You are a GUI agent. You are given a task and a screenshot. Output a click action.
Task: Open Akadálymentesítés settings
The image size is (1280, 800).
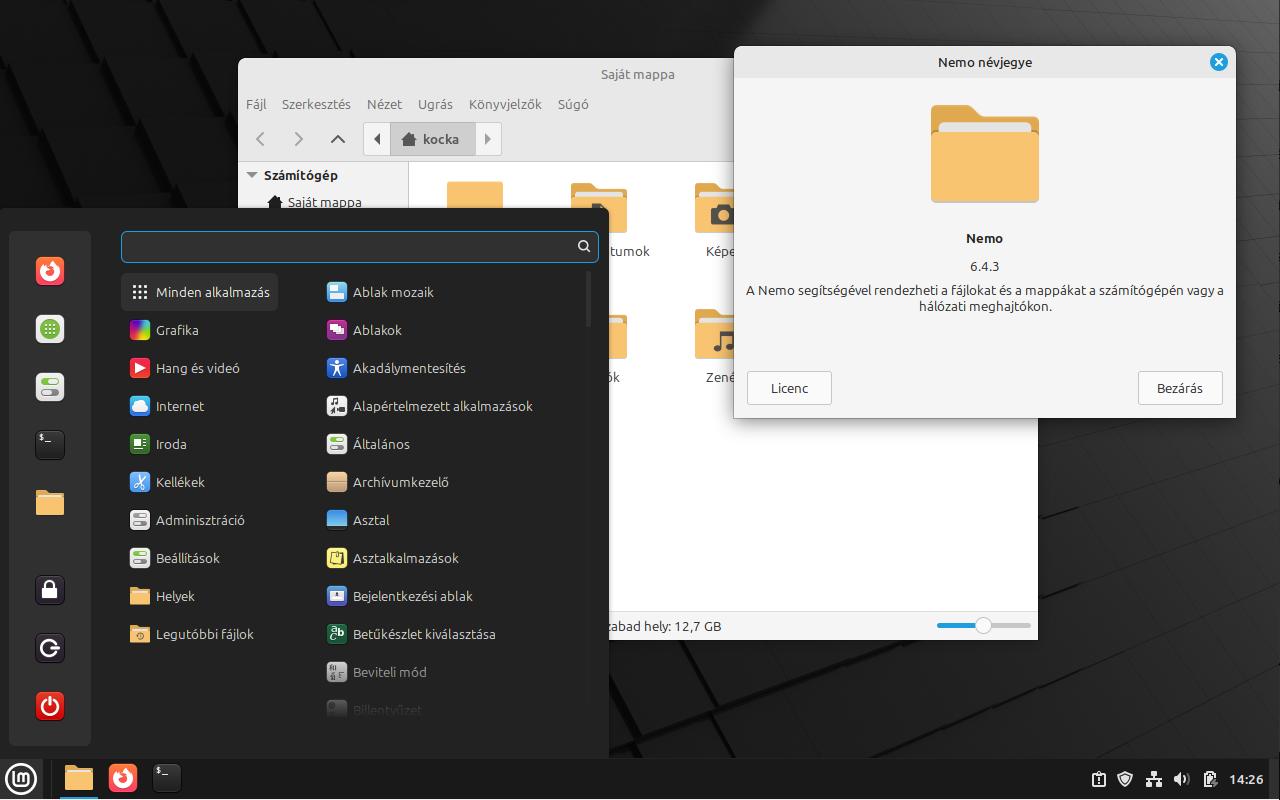click(451, 368)
